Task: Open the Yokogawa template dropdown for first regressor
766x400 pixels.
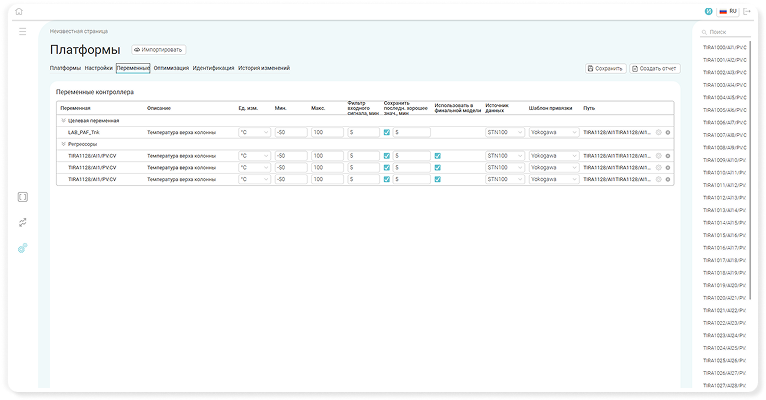Action: coord(553,156)
